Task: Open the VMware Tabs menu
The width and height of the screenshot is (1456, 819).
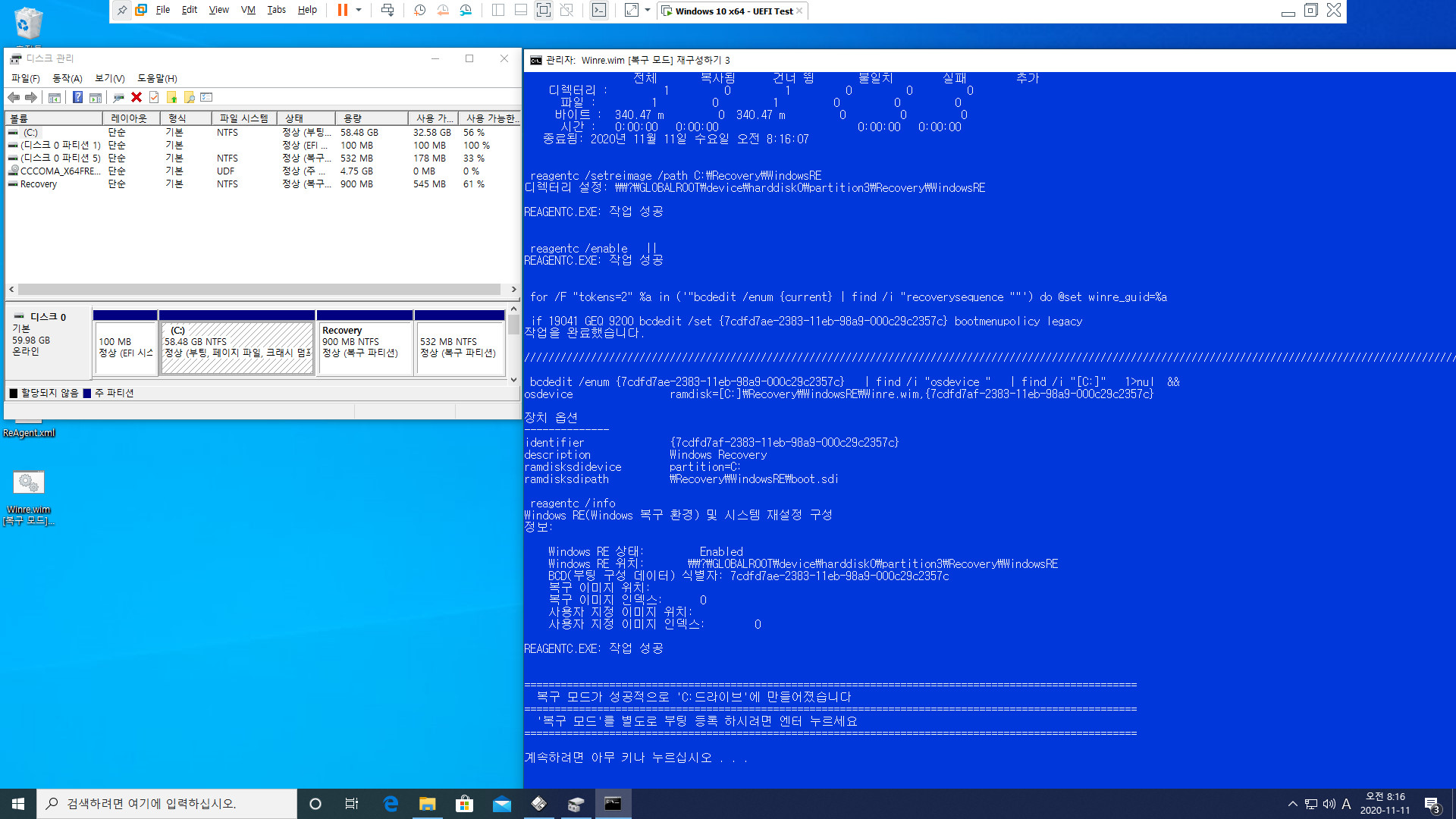Action: [277, 10]
